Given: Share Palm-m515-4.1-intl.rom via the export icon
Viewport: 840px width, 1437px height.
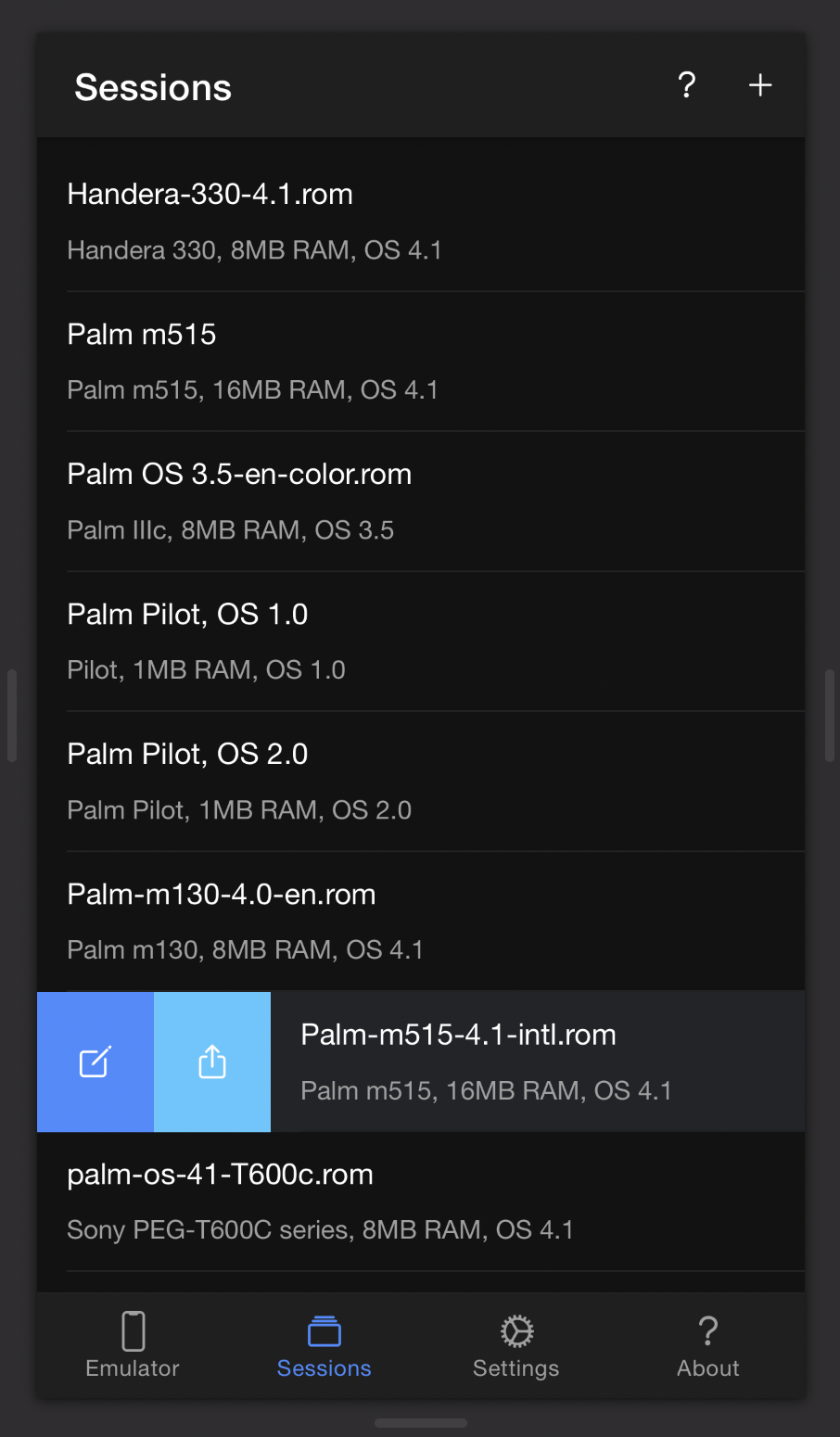Looking at the screenshot, I should coord(212,1062).
